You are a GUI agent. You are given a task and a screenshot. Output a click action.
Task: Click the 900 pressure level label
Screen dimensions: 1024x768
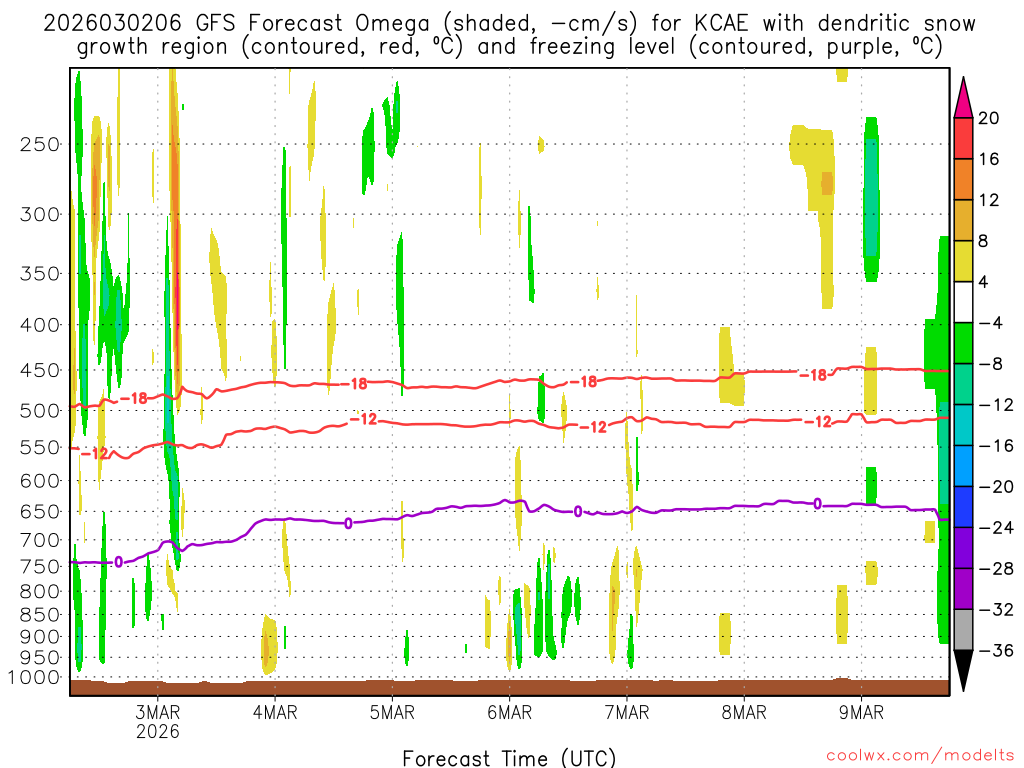(x=40, y=637)
